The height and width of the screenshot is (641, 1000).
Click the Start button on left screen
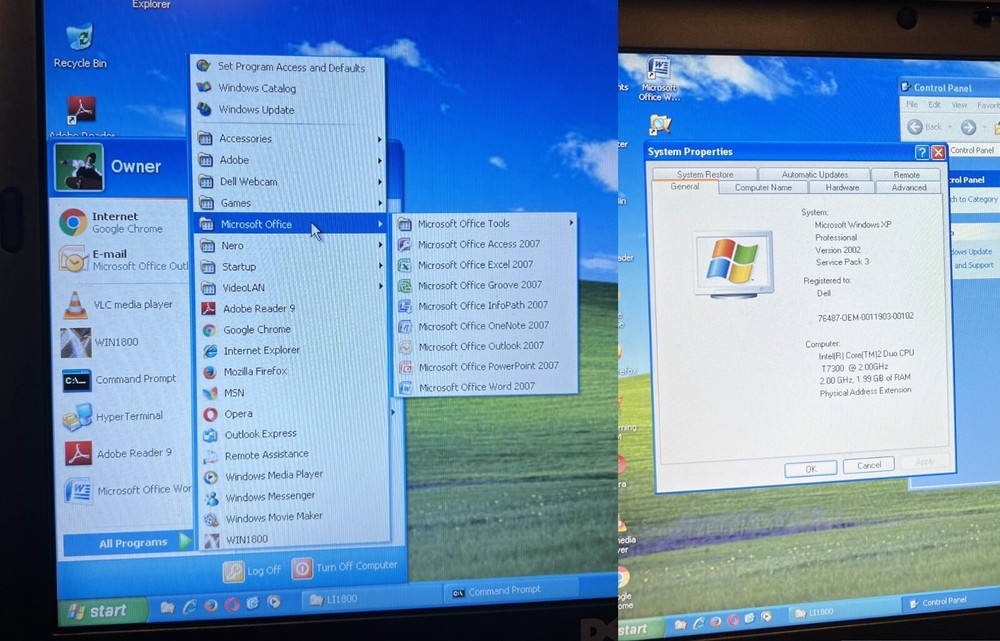pyautogui.click(x=101, y=611)
